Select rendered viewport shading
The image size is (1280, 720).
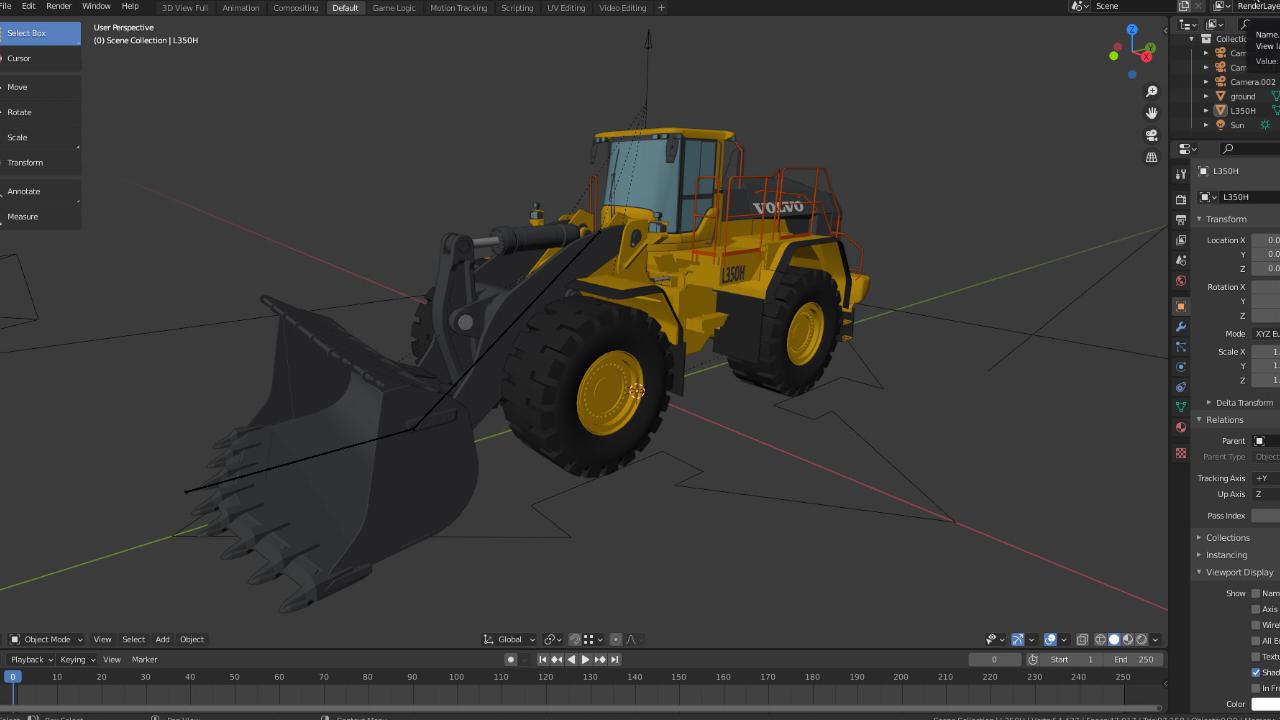(x=1142, y=639)
